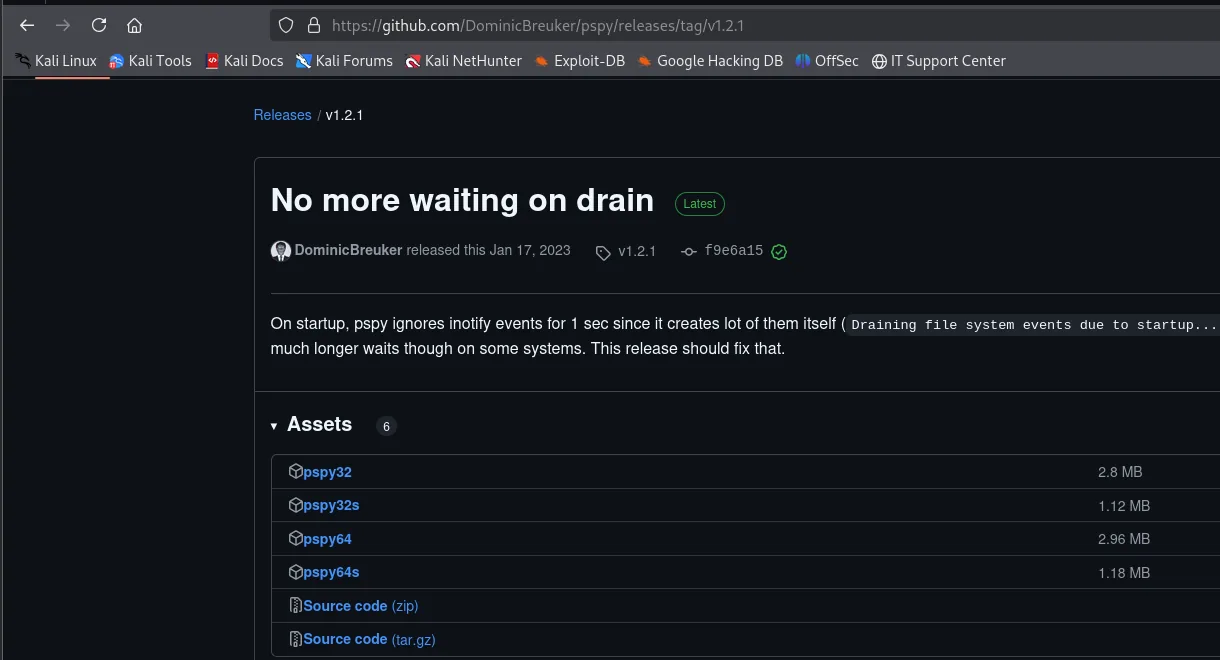Click the padlock site security icon

pyautogui.click(x=313, y=25)
